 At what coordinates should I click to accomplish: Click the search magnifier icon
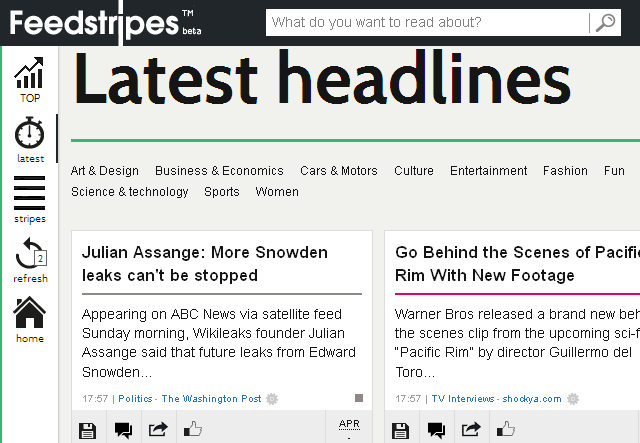[605, 22]
